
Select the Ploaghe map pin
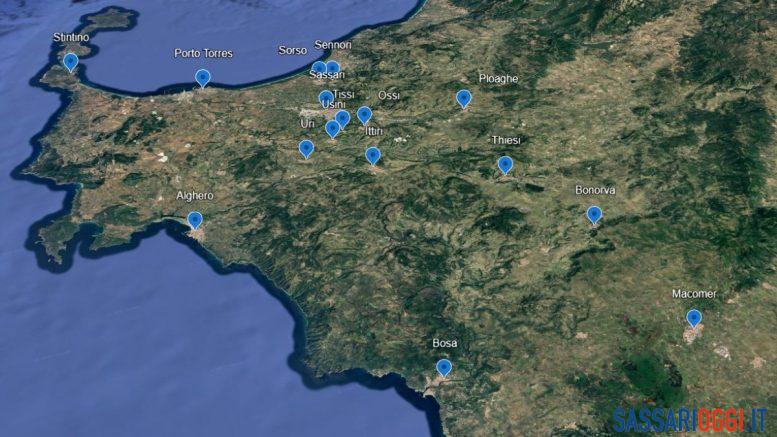pos(463,99)
